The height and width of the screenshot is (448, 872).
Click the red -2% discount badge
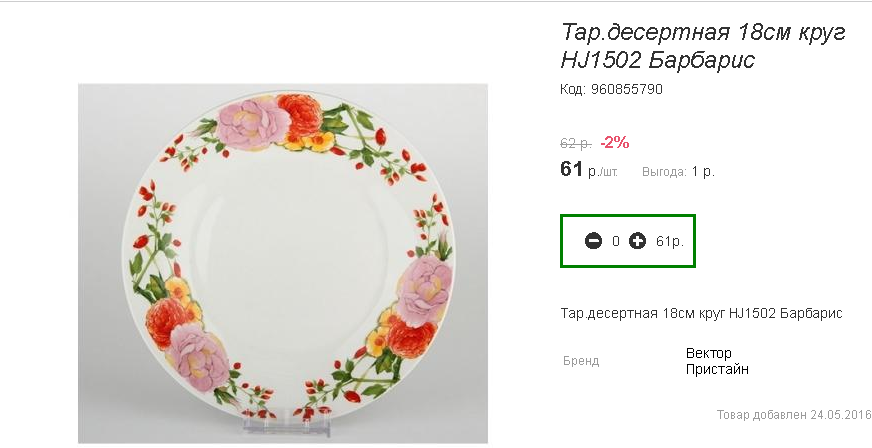pyautogui.click(x=615, y=142)
